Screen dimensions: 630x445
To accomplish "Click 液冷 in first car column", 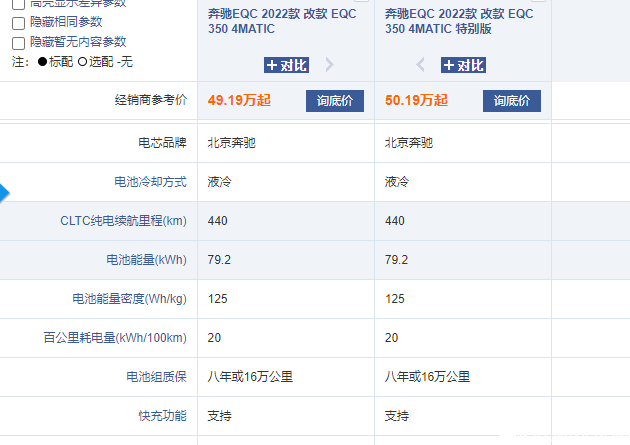I will pyautogui.click(x=219, y=182).
